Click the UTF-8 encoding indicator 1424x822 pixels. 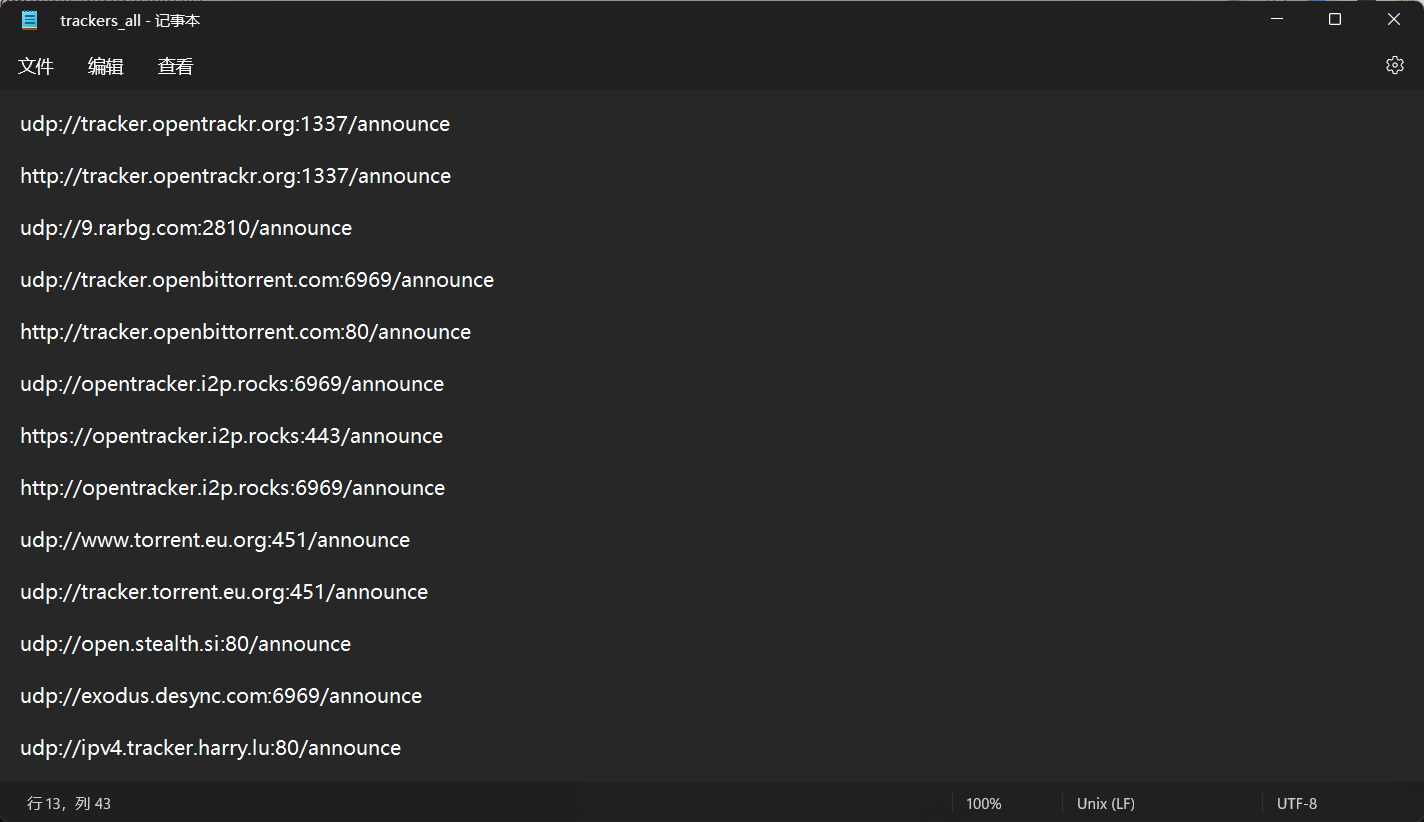click(x=1297, y=804)
